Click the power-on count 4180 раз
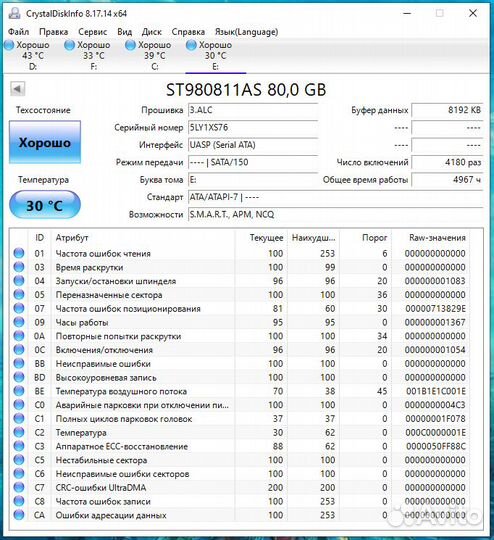This screenshot has height=540, width=494. [x=447, y=162]
